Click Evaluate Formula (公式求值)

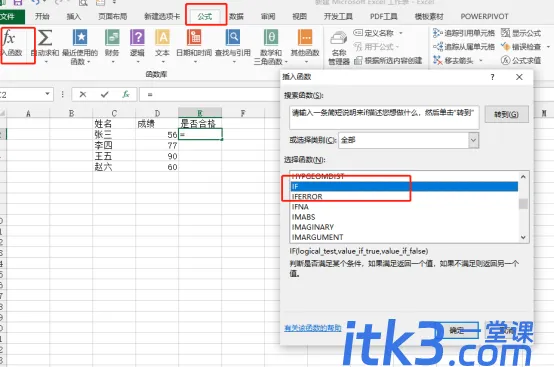click(x=521, y=60)
